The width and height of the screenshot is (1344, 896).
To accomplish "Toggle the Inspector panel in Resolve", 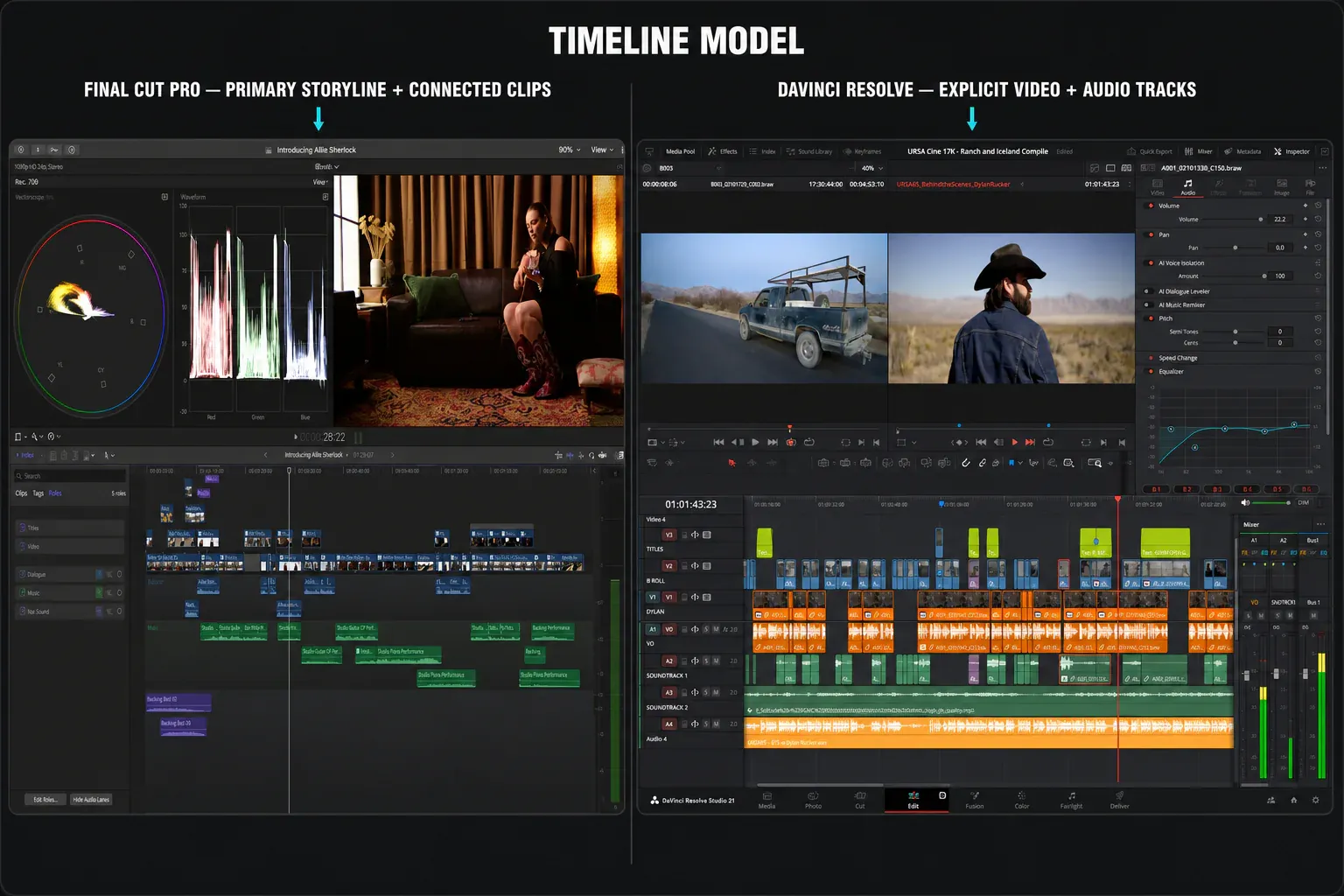I will [1291, 151].
